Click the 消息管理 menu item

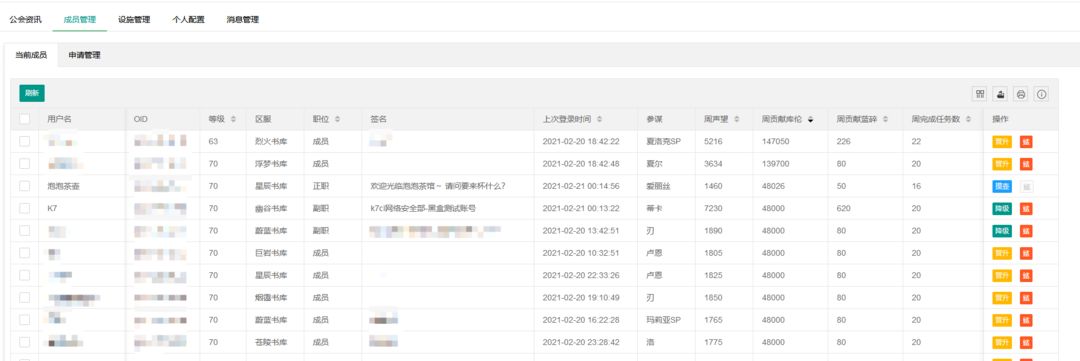pyautogui.click(x=242, y=20)
